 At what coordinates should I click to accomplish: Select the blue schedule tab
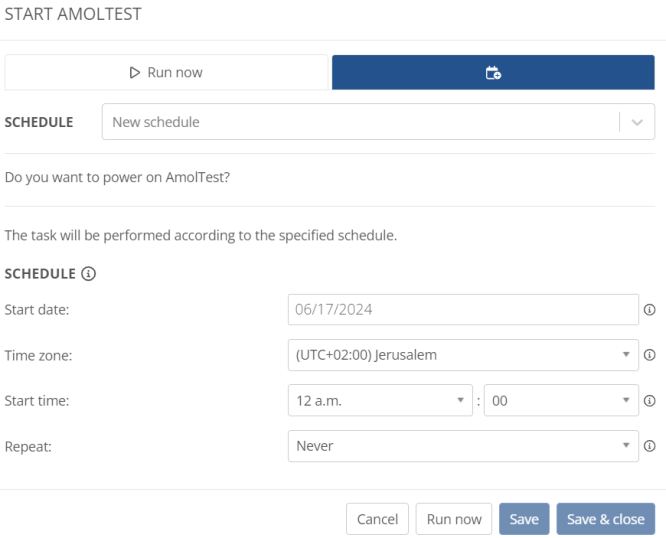pyautogui.click(x=493, y=72)
